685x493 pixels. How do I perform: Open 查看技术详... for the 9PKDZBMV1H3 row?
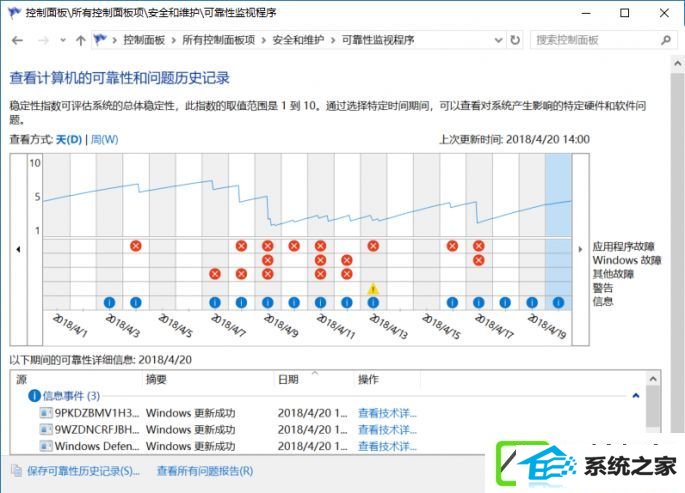coord(387,413)
